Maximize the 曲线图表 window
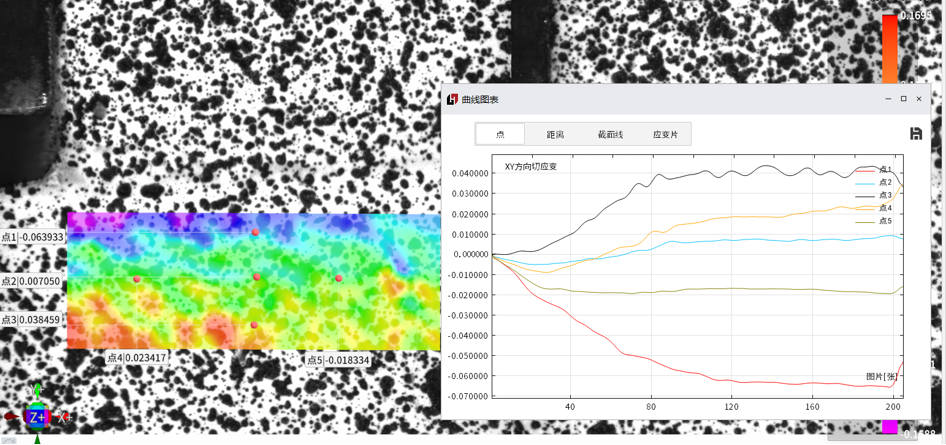This screenshot has width=946, height=445. (904, 99)
